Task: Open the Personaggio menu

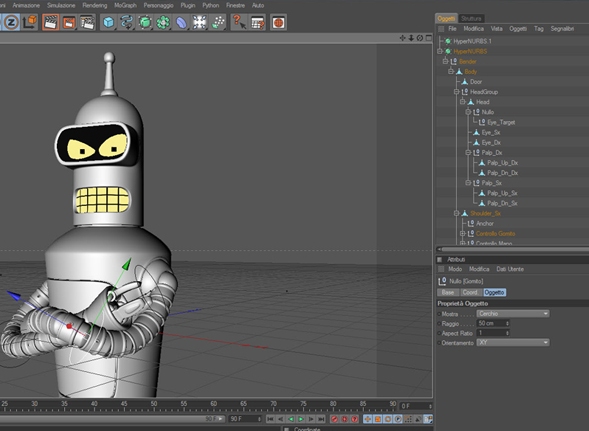Action: pos(158,5)
